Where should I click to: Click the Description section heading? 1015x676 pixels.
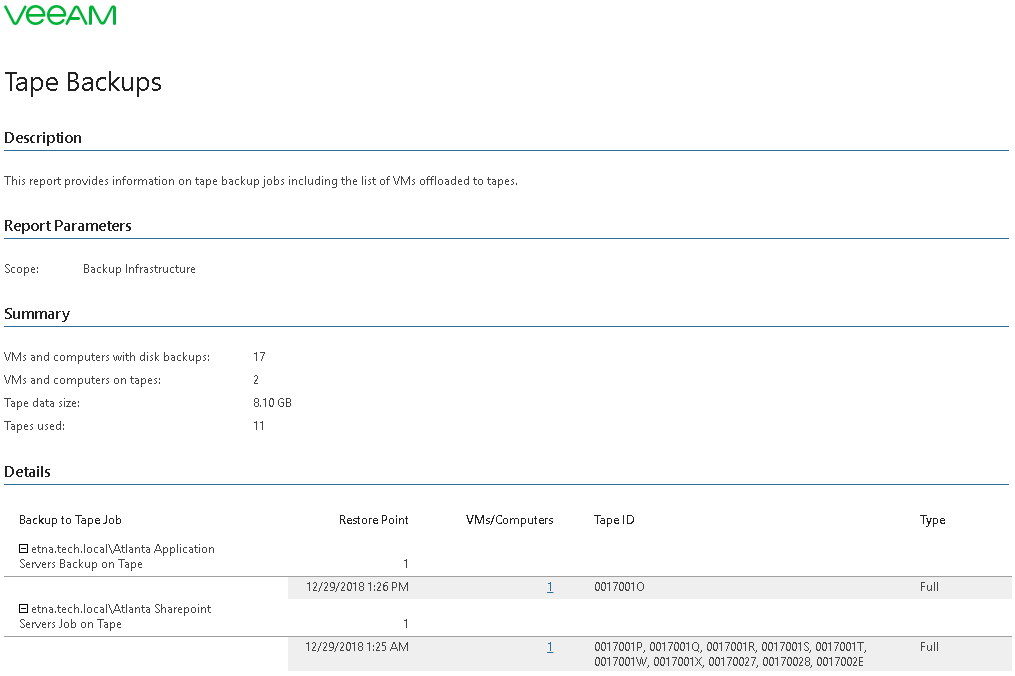(43, 138)
